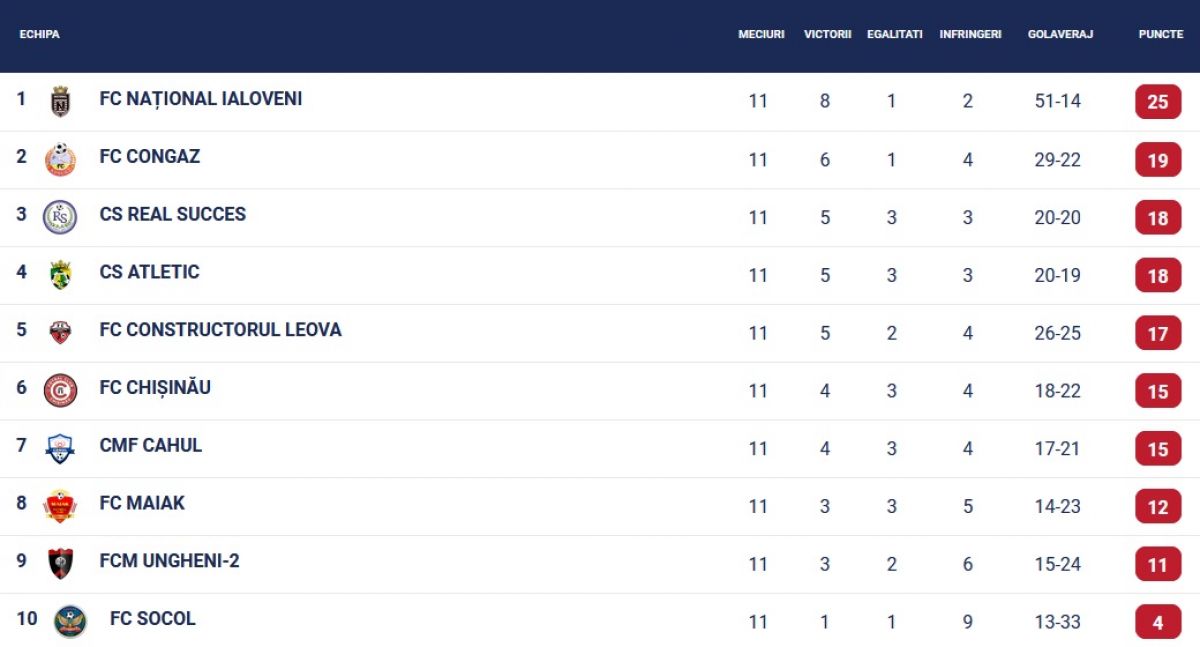This screenshot has height=647, width=1200.
Task: Open the FC Național Ialoveni team link
Action: (x=201, y=99)
